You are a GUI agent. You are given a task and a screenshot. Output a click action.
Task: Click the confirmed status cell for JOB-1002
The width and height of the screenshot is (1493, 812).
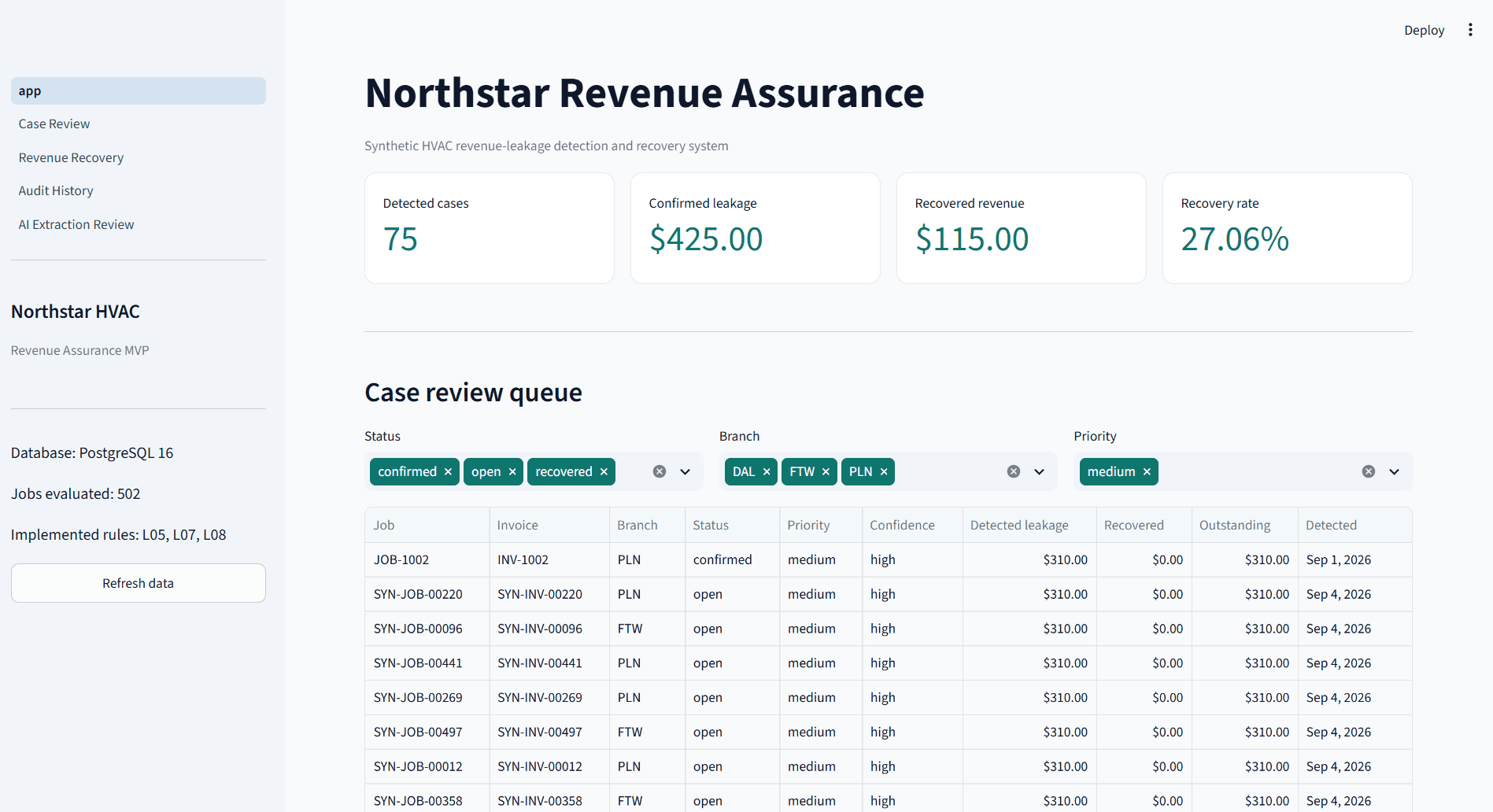point(732,559)
